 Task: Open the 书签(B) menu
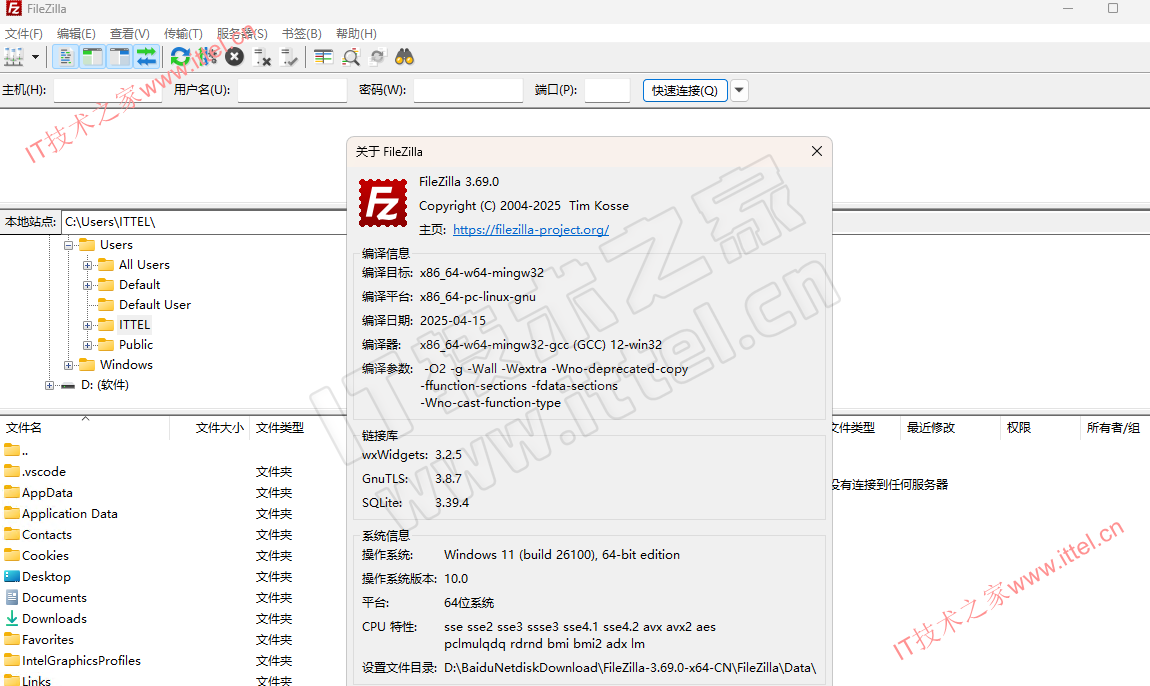(302, 34)
